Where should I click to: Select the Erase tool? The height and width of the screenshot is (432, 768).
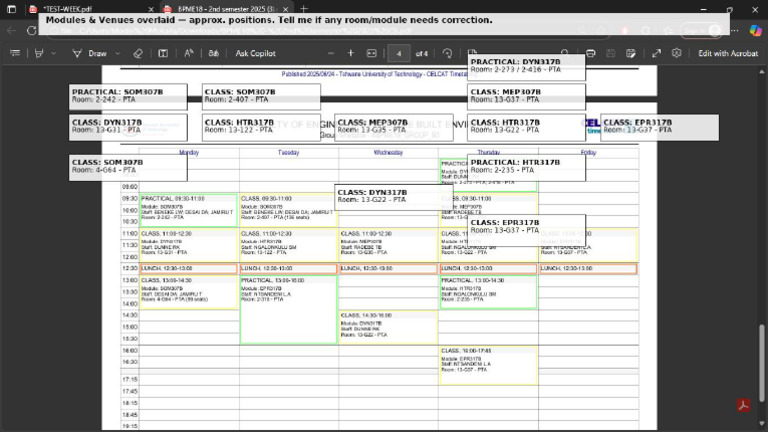click(138, 53)
